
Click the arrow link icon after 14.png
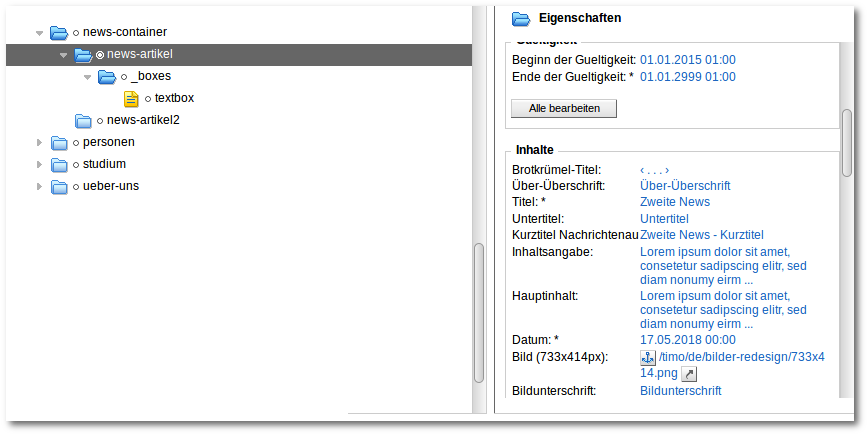(x=689, y=374)
